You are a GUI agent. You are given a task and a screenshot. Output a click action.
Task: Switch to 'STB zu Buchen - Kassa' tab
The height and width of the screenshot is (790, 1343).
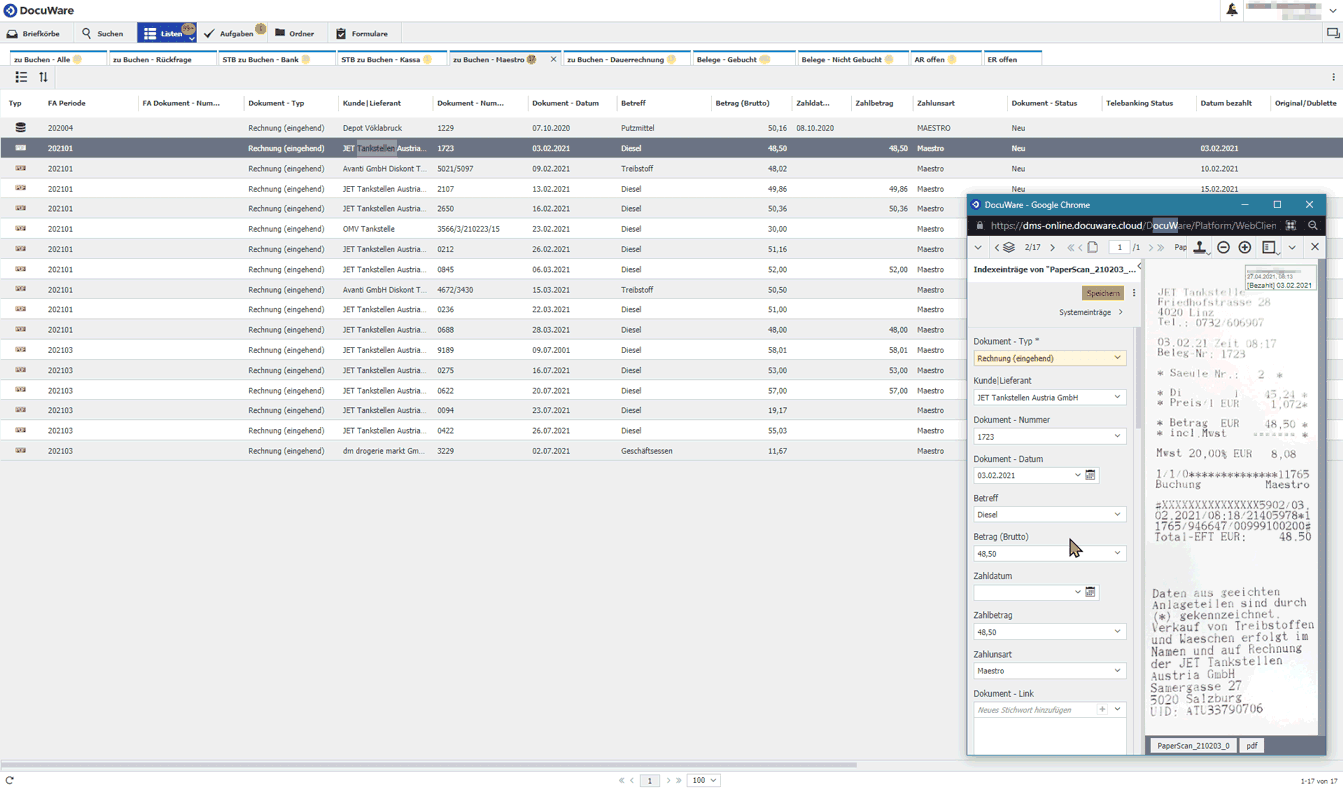tap(391, 60)
